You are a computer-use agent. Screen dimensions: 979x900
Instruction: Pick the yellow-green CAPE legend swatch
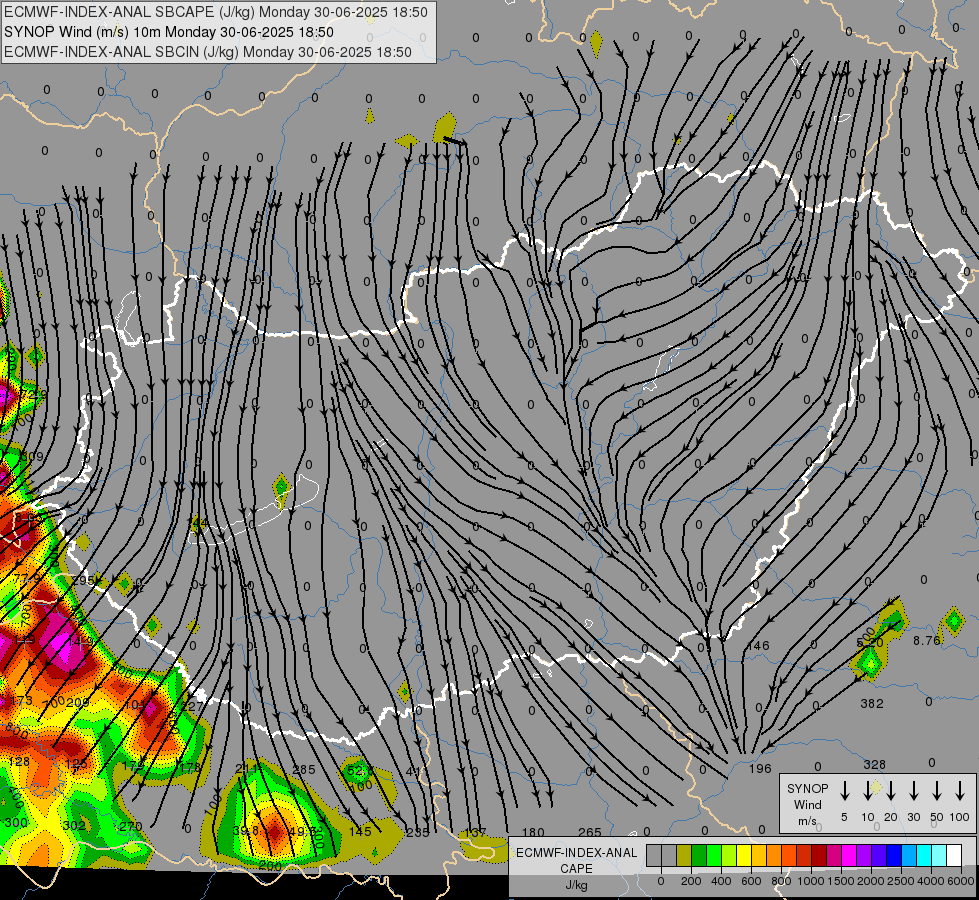pos(729,855)
